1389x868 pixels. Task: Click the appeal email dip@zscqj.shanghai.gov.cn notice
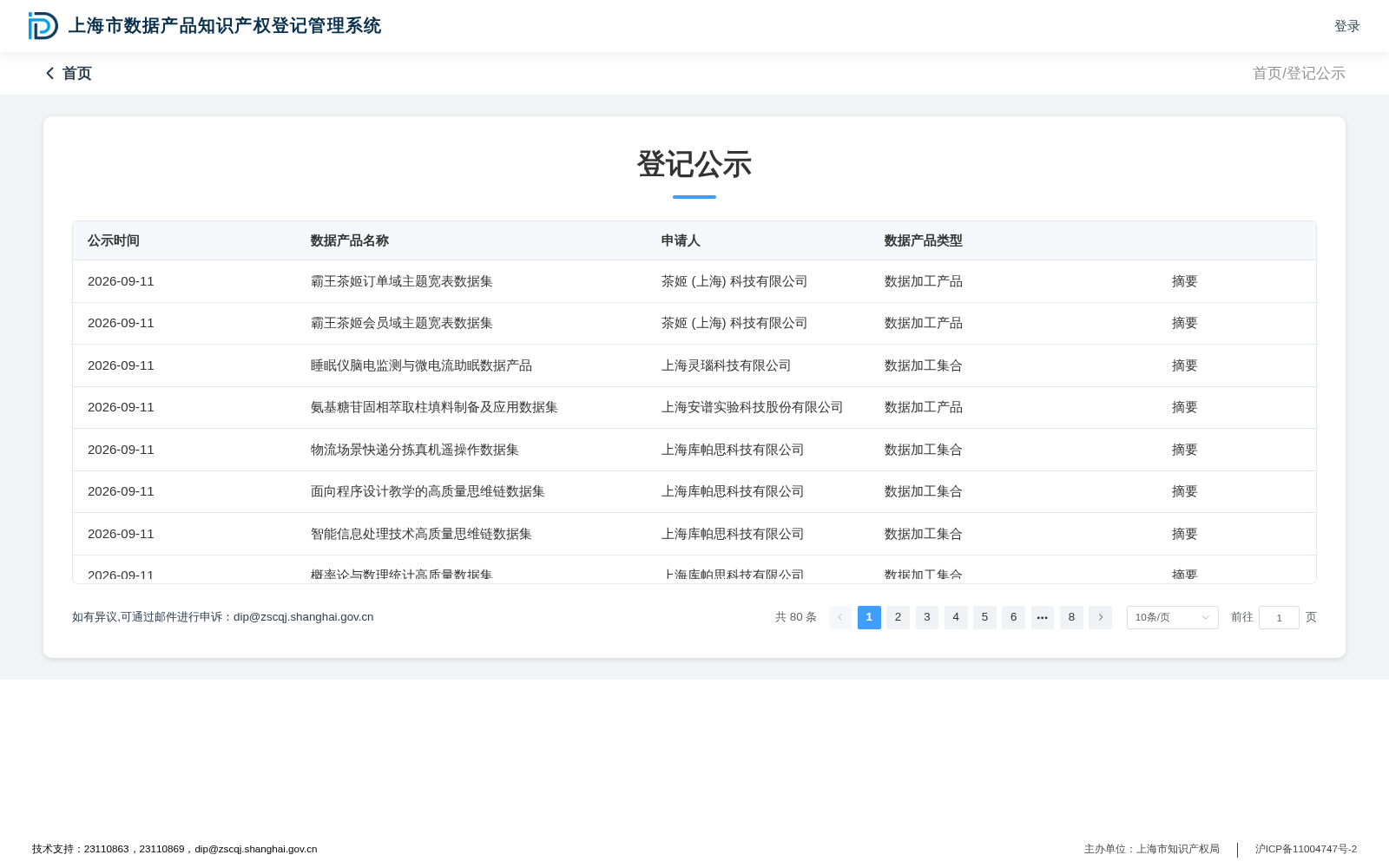223,617
